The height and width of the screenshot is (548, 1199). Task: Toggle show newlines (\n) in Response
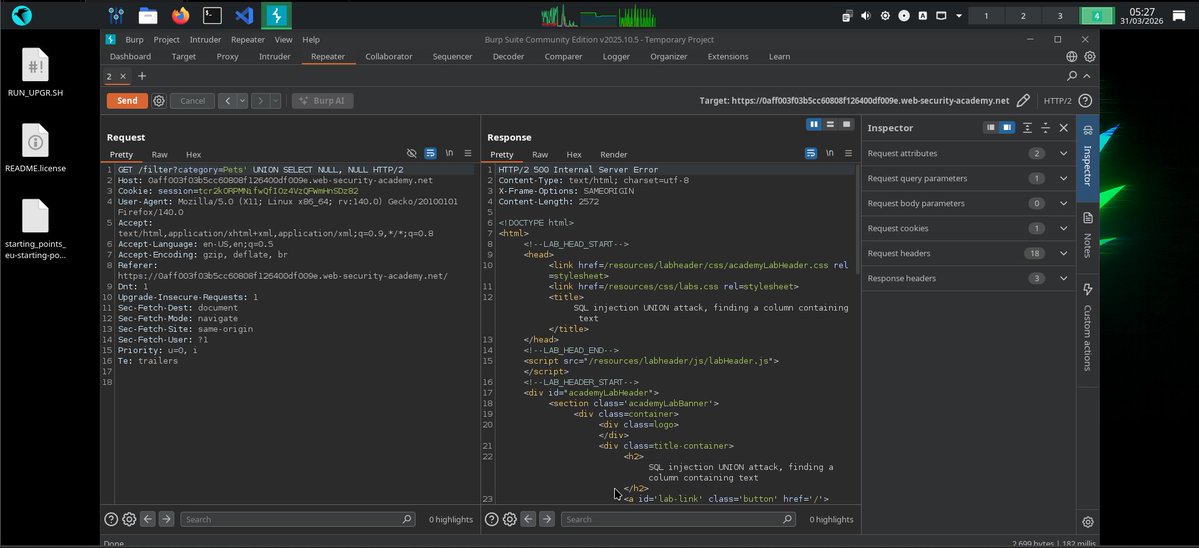pos(830,154)
